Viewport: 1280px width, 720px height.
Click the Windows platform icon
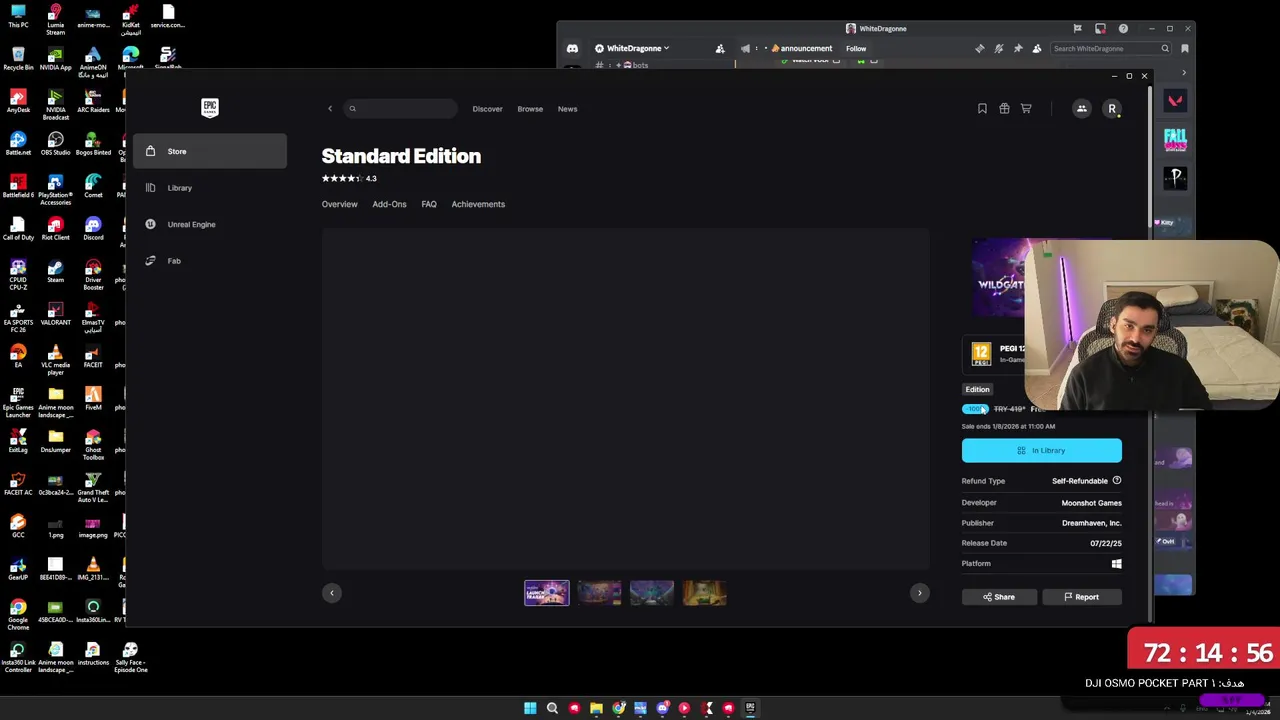click(1116, 564)
